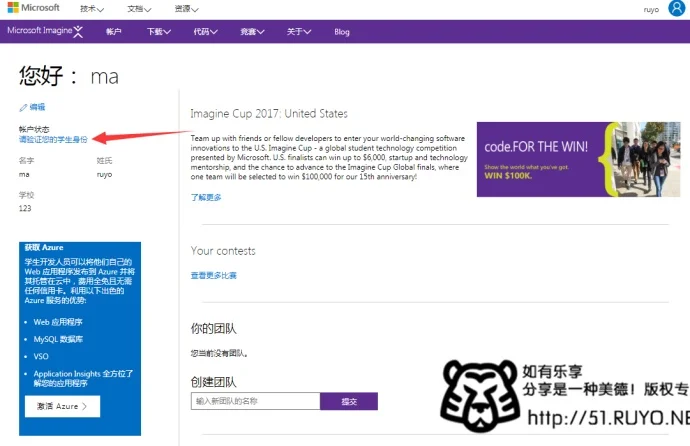Click the Application Insights list item

tap(83, 378)
